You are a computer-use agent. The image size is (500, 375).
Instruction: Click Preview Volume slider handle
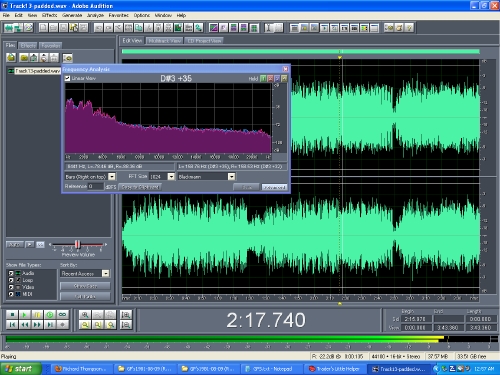77,244
